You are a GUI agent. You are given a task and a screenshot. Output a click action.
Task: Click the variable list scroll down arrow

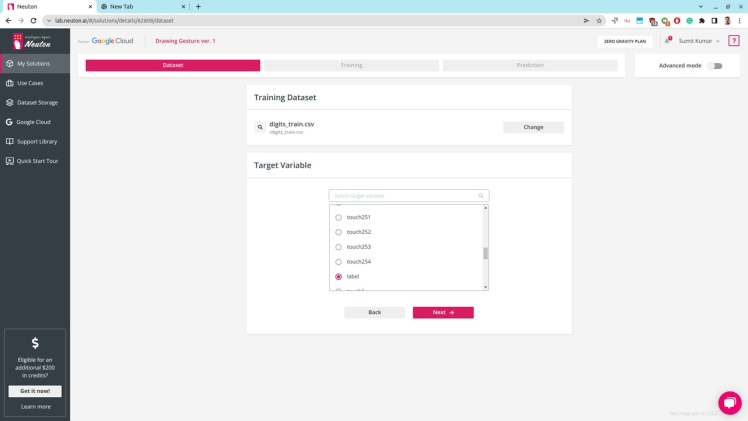(x=486, y=287)
